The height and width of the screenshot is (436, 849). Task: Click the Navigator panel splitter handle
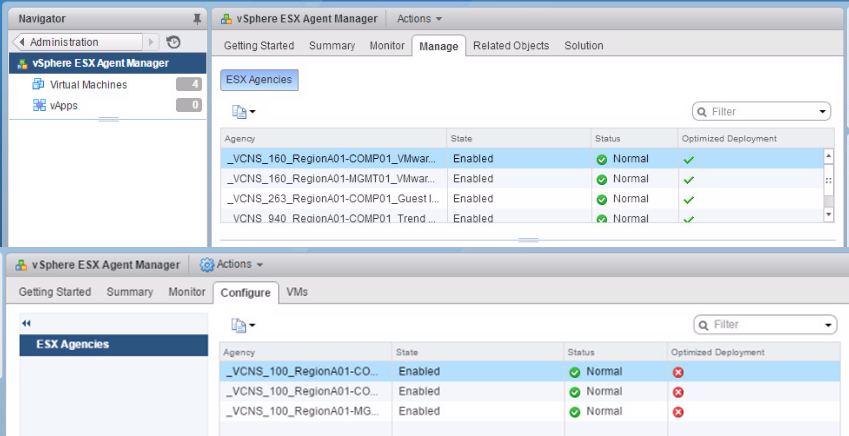108,120
